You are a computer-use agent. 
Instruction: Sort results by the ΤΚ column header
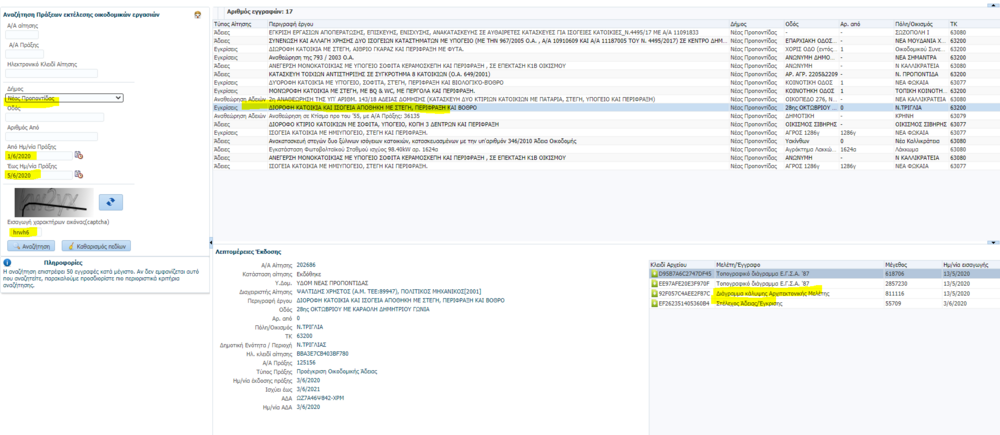(x=953, y=23)
